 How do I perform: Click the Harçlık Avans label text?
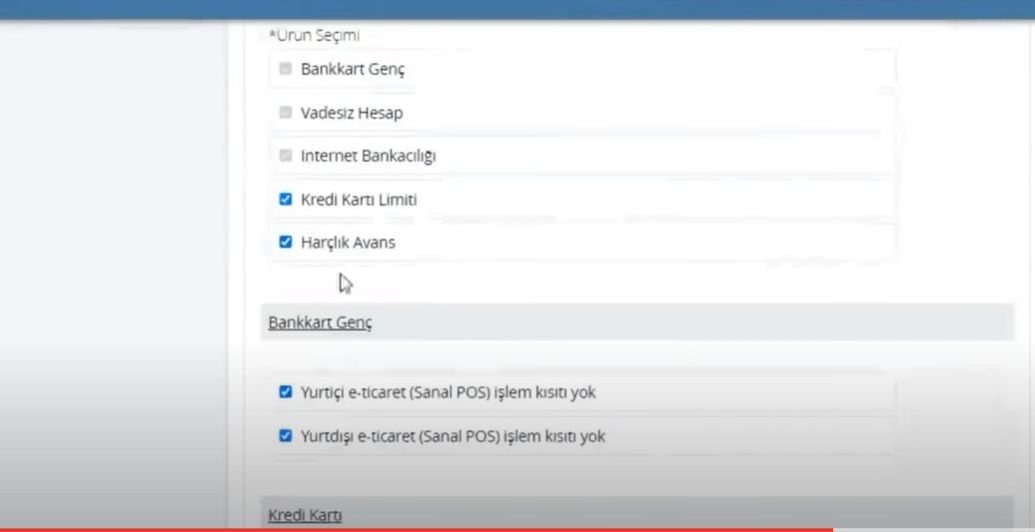tap(348, 242)
